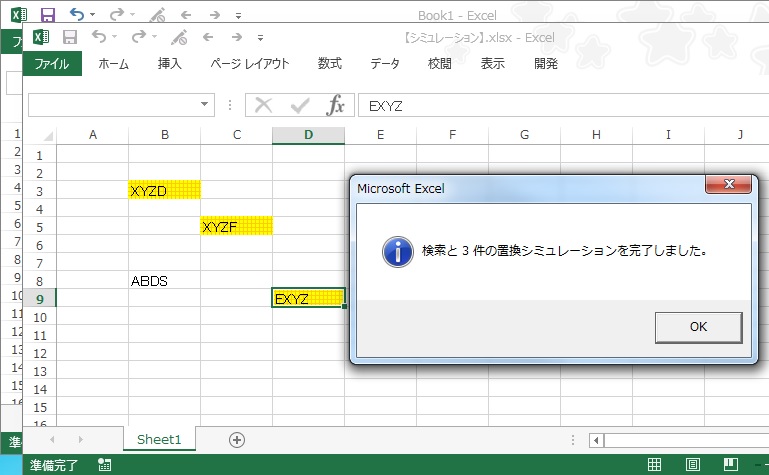Click horizontal scrollbar left arrow
Viewport: 769px width, 475px height.
tap(597, 440)
